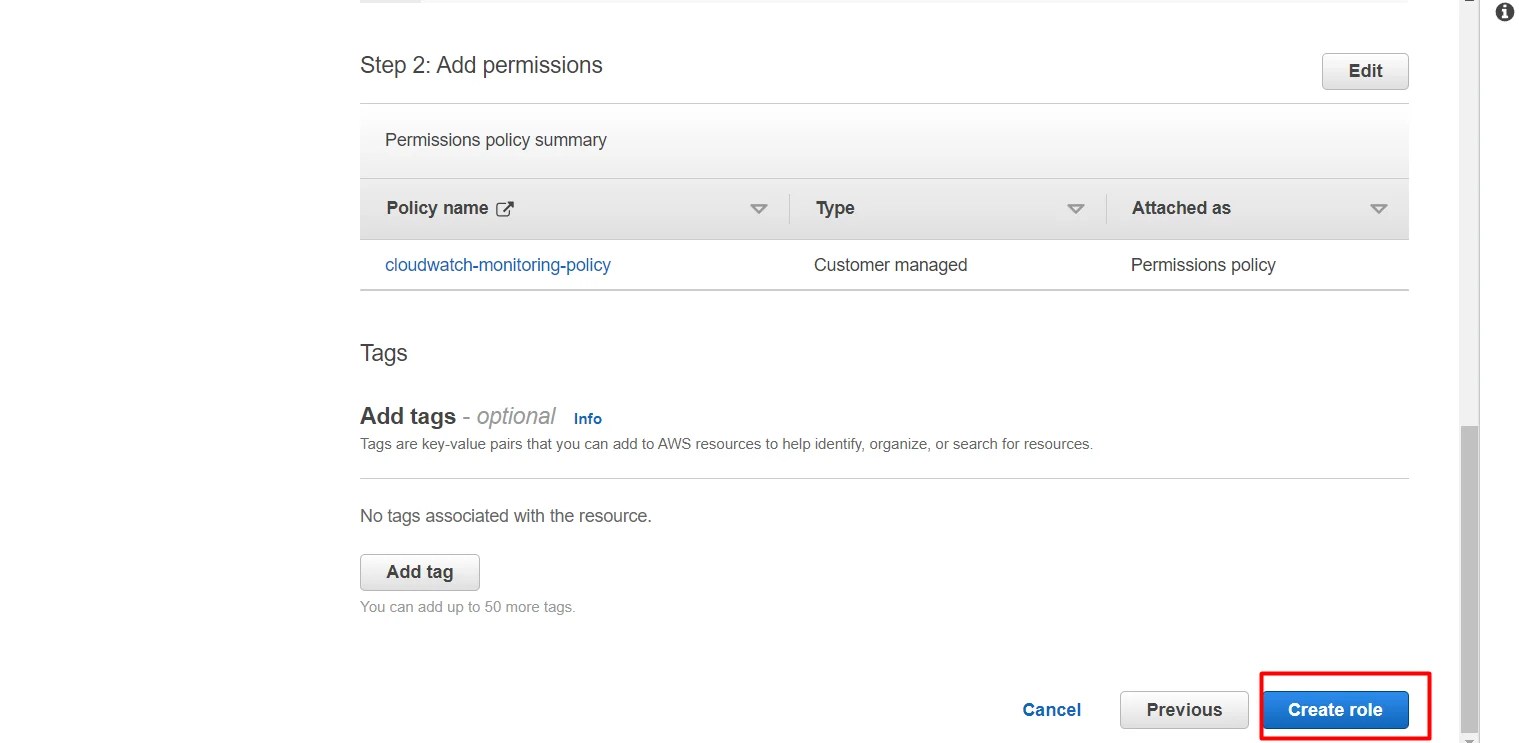Open the Type column sort dropdown
This screenshot has width=1519, height=743.
coord(1076,209)
